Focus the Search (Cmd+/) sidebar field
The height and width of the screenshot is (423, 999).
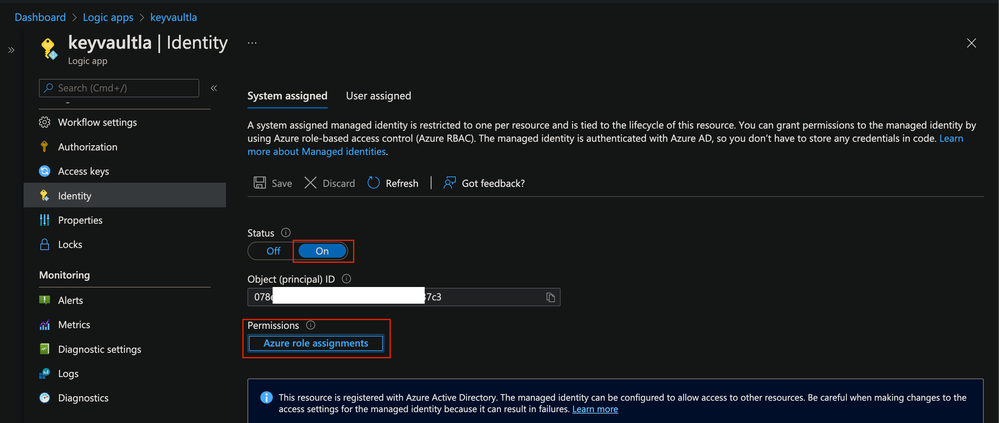pos(119,88)
